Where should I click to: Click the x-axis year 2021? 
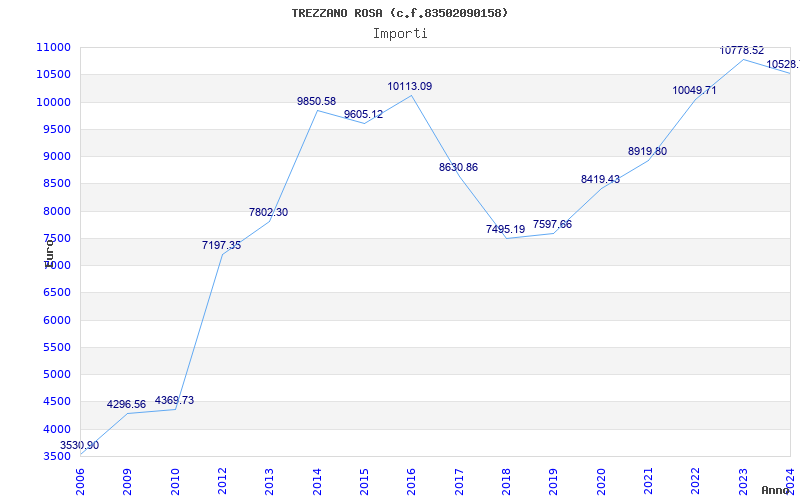coord(648,482)
